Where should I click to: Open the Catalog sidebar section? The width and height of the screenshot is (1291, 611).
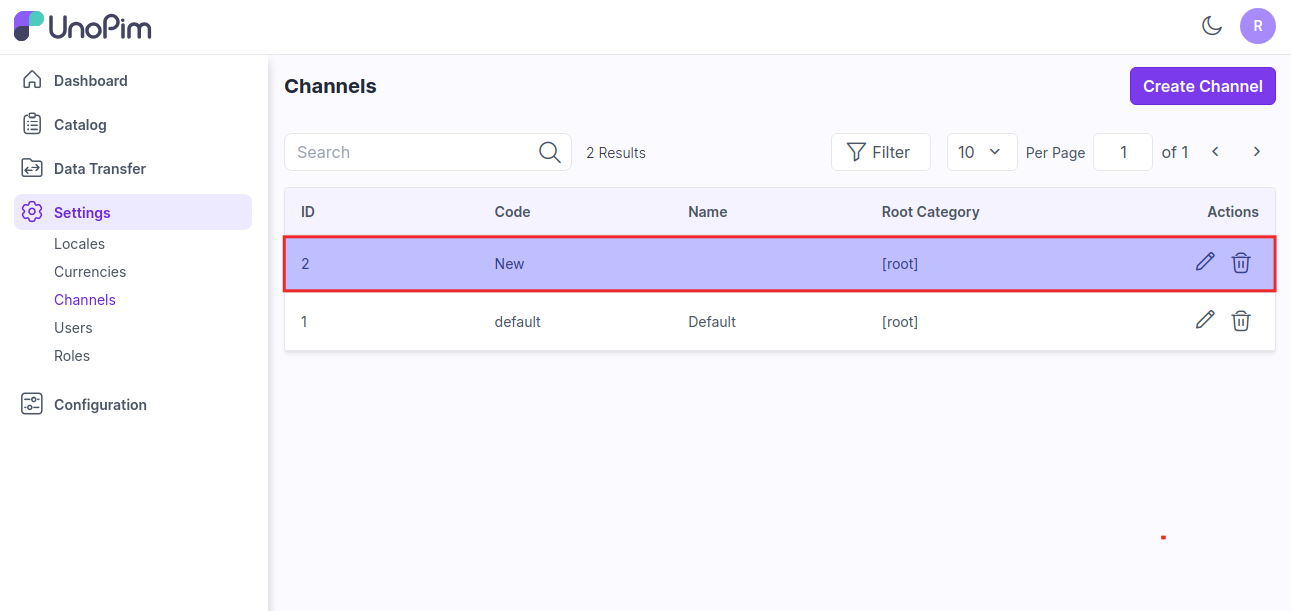pos(80,125)
